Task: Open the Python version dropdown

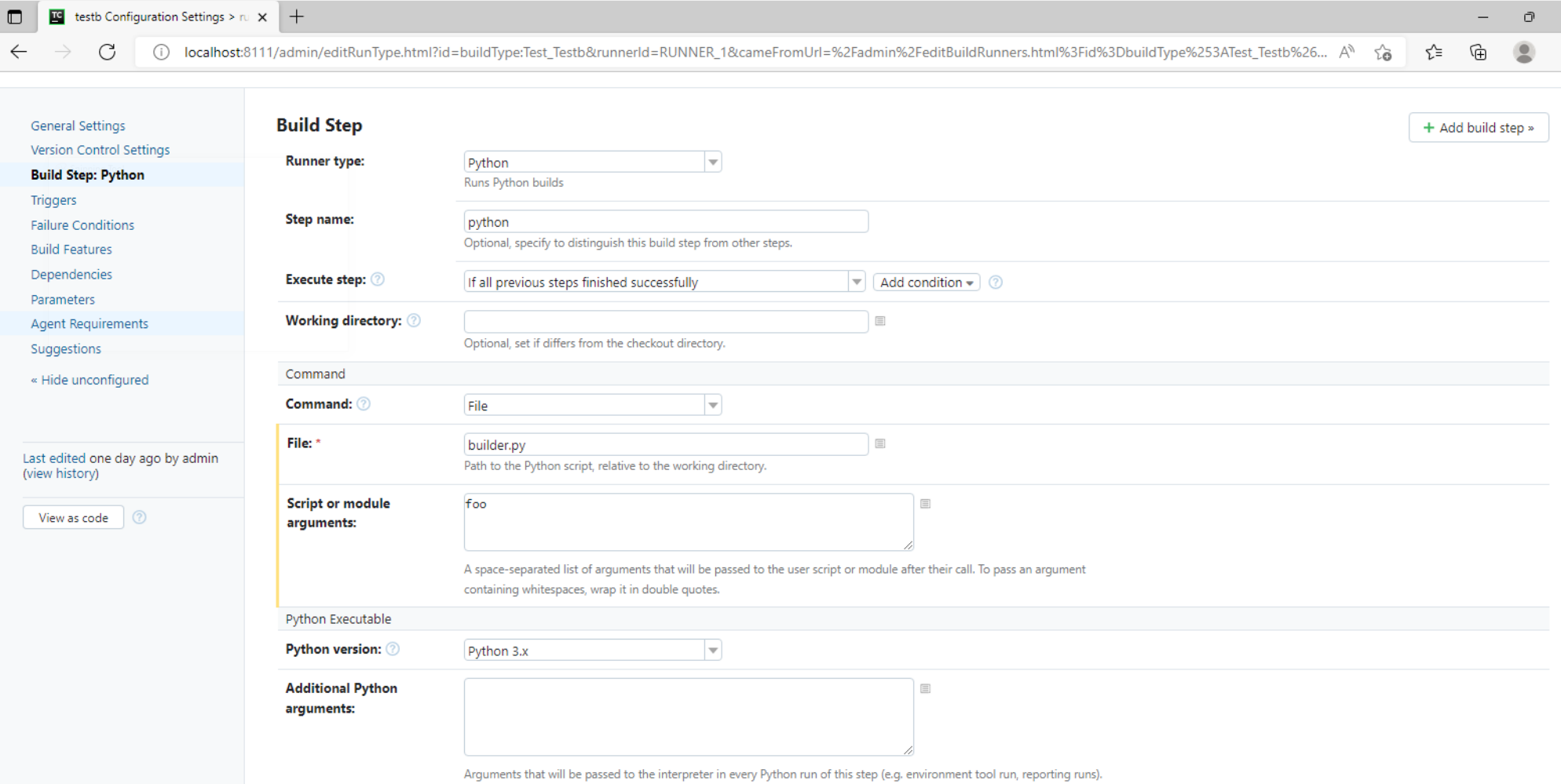Action: 593,651
